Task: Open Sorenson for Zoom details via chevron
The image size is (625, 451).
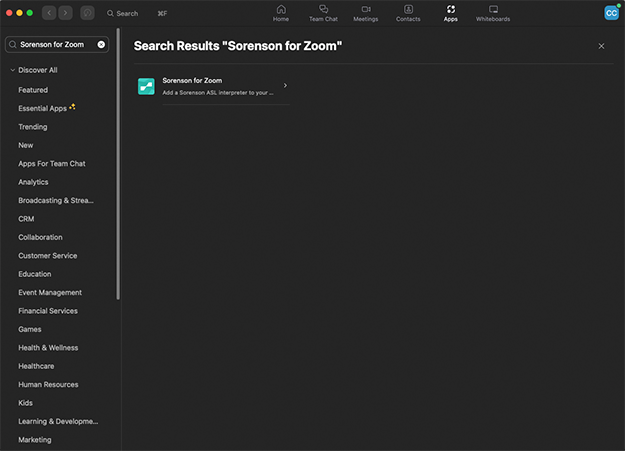Action: (x=285, y=85)
